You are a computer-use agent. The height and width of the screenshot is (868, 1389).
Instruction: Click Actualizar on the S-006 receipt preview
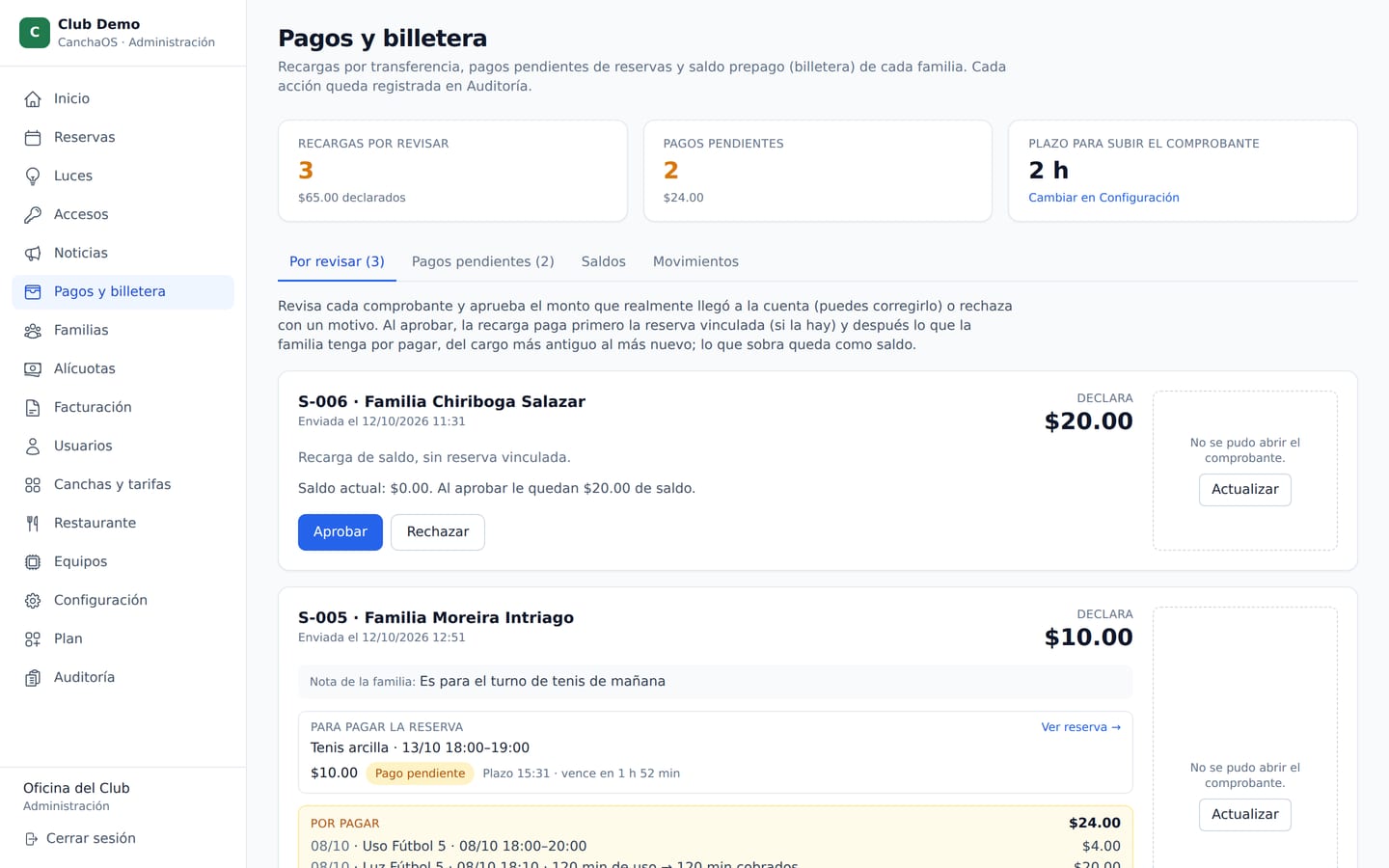pos(1245,490)
